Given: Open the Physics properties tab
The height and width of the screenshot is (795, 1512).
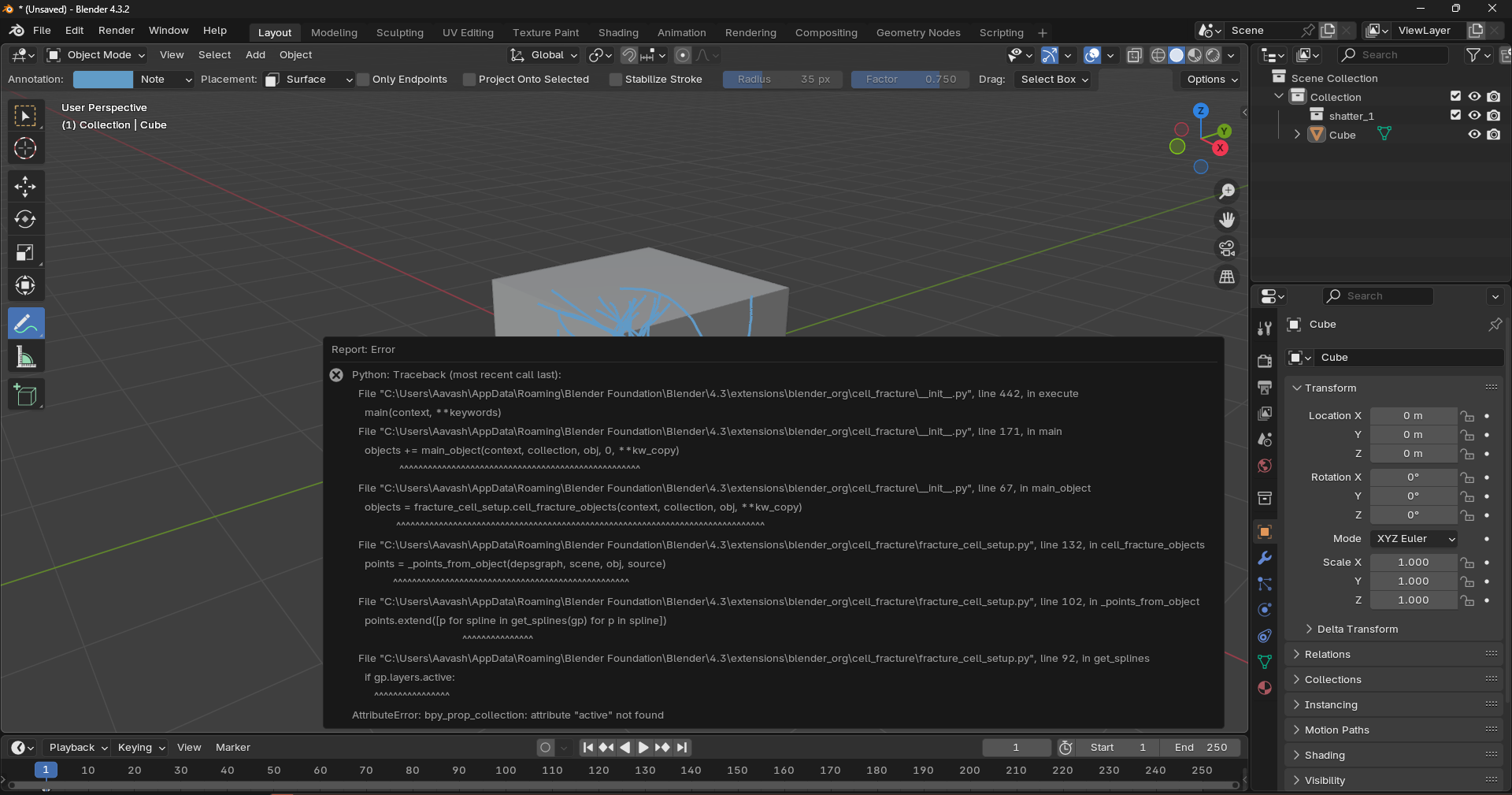Looking at the screenshot, I should (1265, 610).
